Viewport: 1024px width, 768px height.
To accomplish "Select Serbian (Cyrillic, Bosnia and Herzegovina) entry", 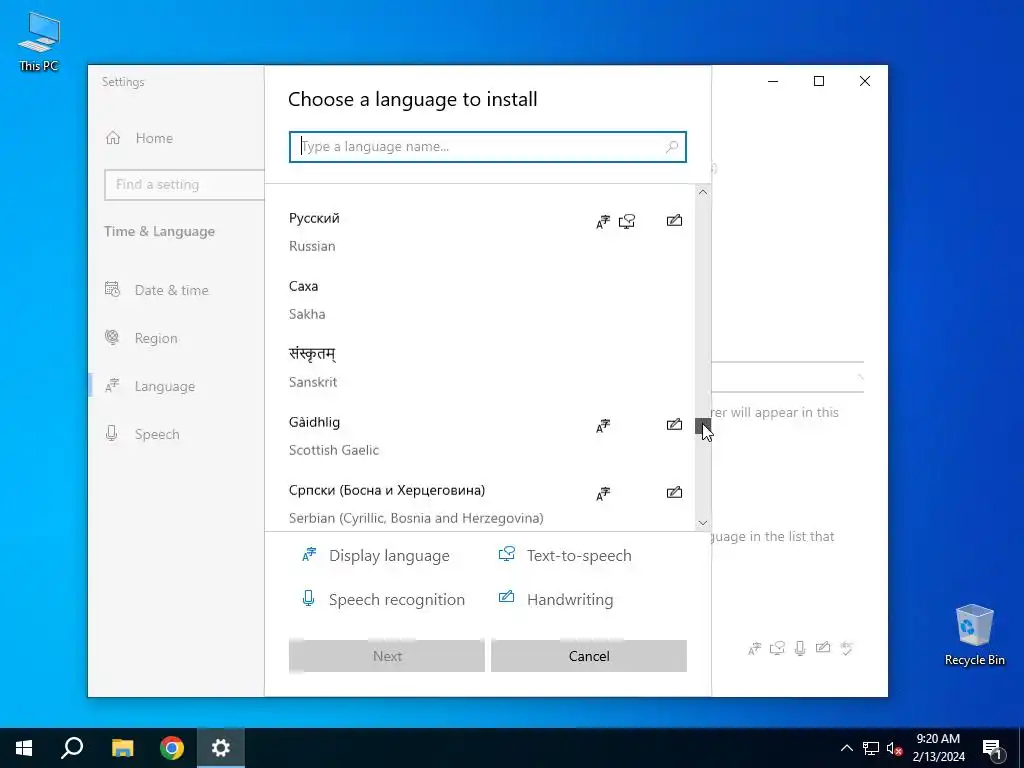I will (x=480, y=504).
